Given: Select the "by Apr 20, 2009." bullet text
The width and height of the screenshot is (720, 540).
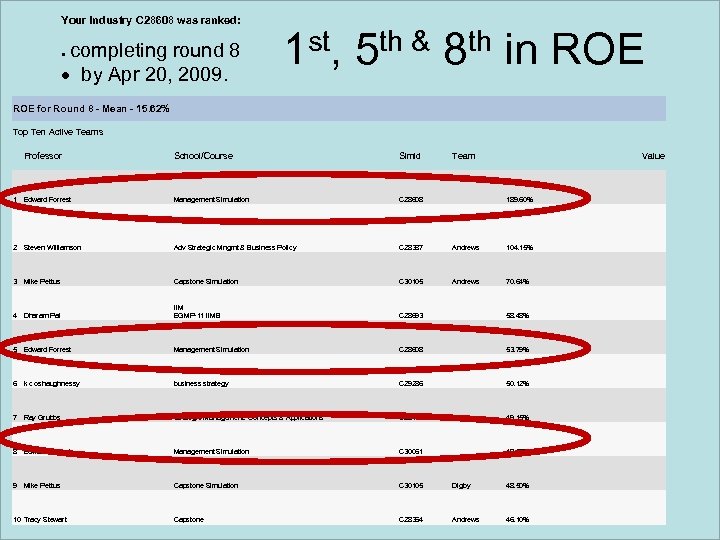Looking at the screenshot, I should point(154,74).
